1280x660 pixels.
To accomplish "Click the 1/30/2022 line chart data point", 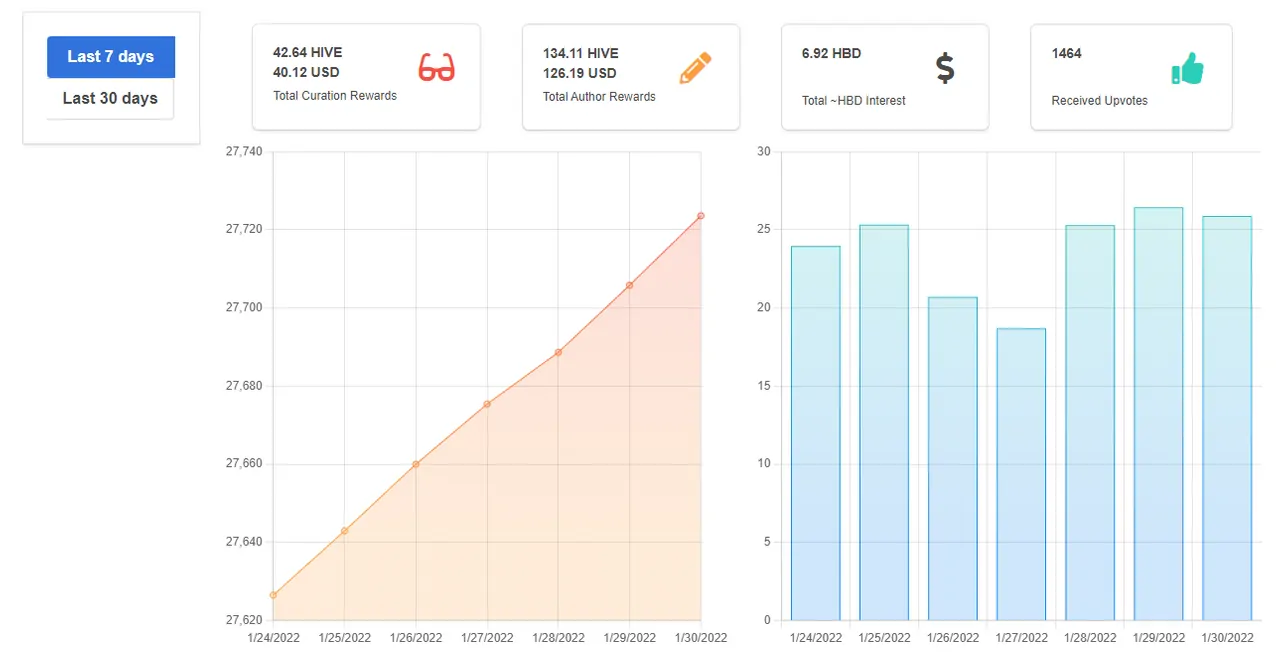I will (x=701, y=215).
